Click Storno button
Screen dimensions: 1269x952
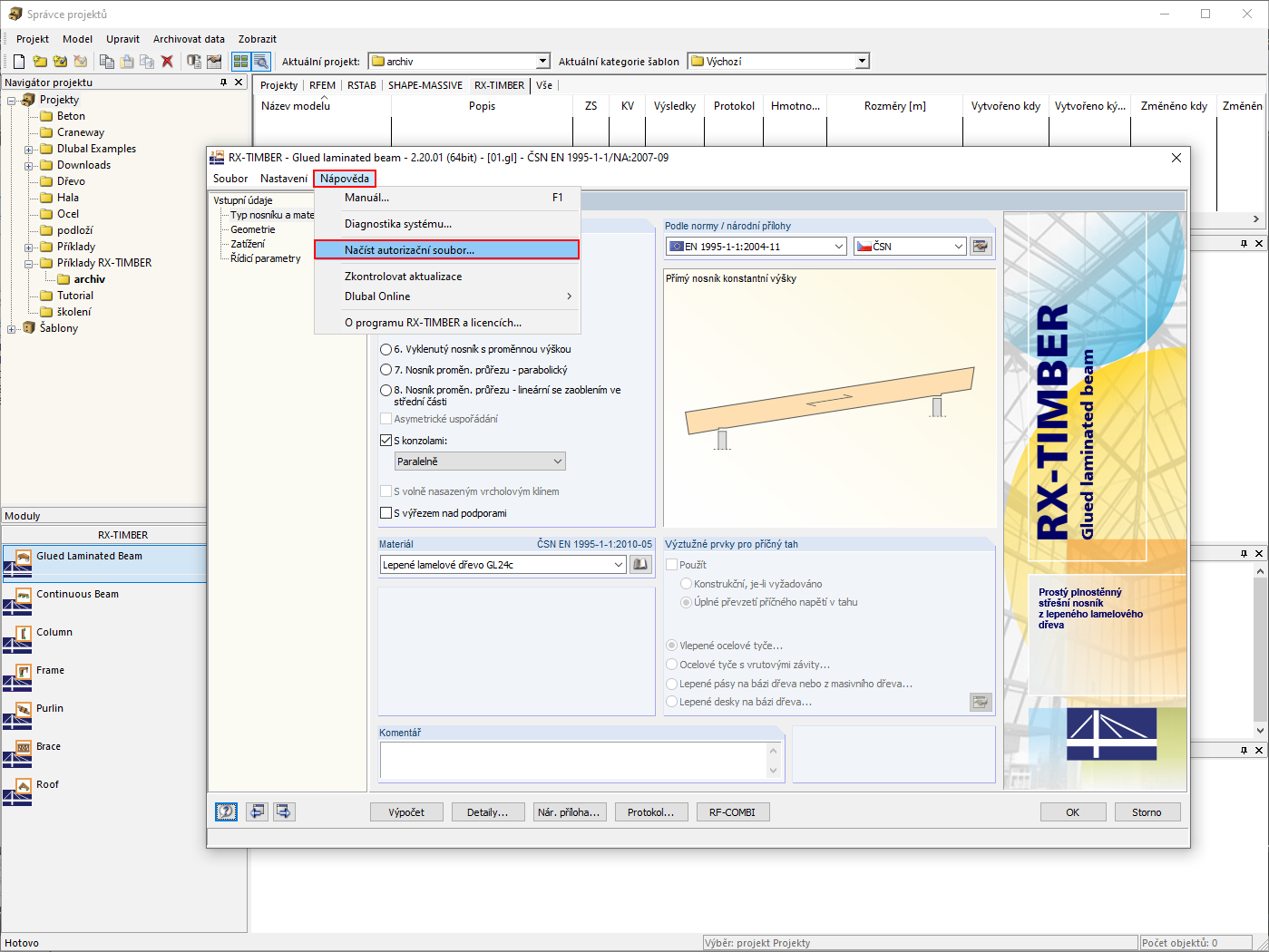coord(1147,812)
